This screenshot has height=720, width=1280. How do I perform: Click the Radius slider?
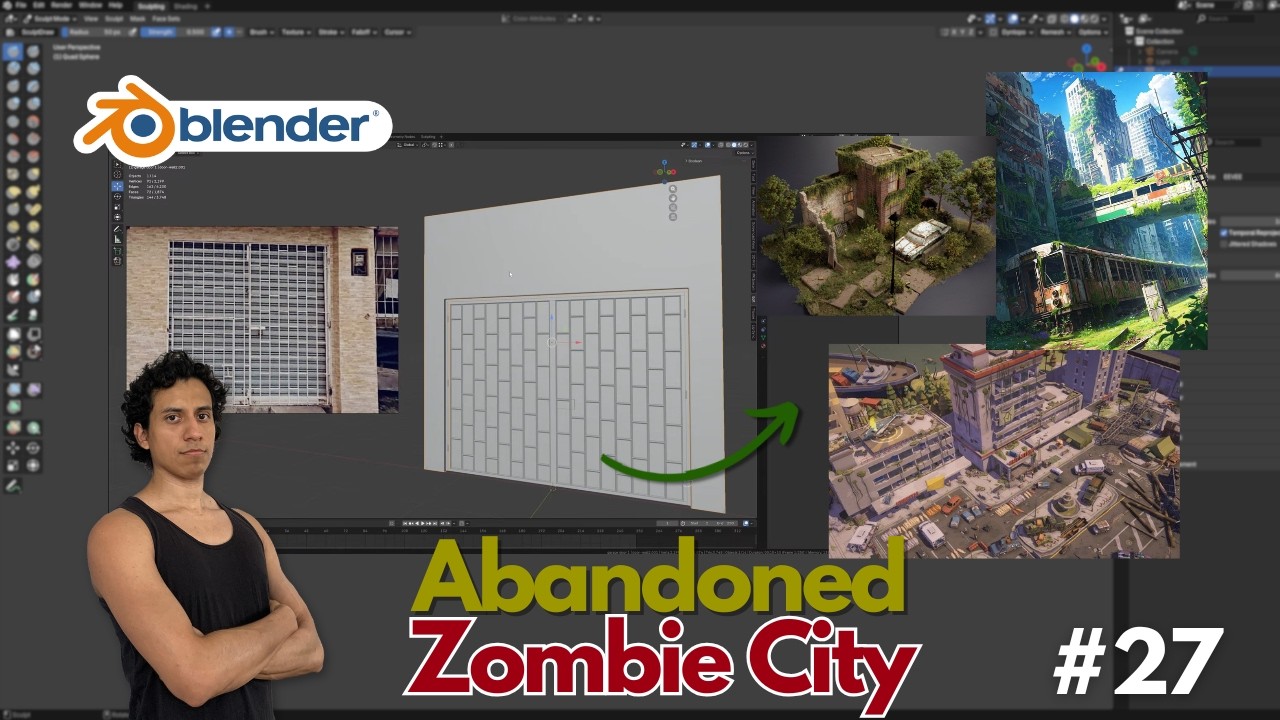pos(94,32)
